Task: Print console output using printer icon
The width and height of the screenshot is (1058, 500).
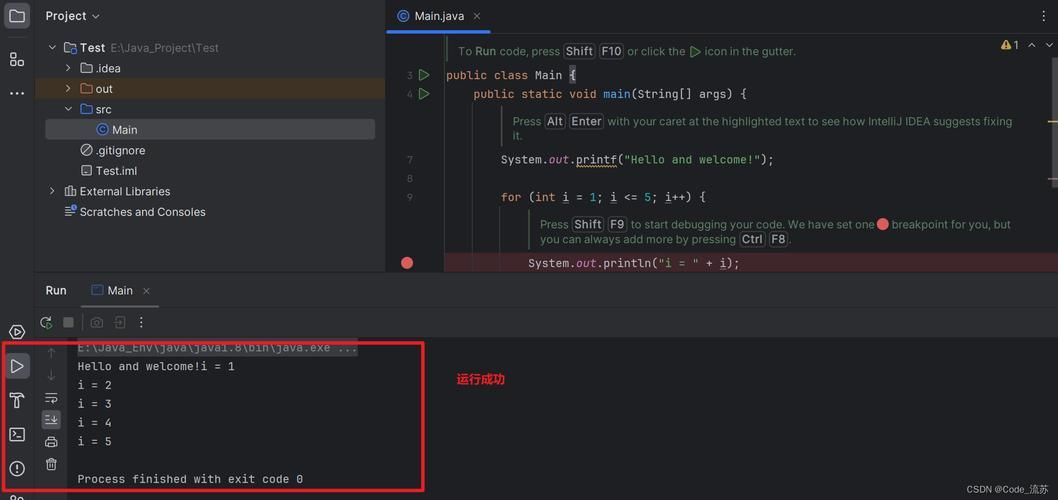Action: click(51, 442)
